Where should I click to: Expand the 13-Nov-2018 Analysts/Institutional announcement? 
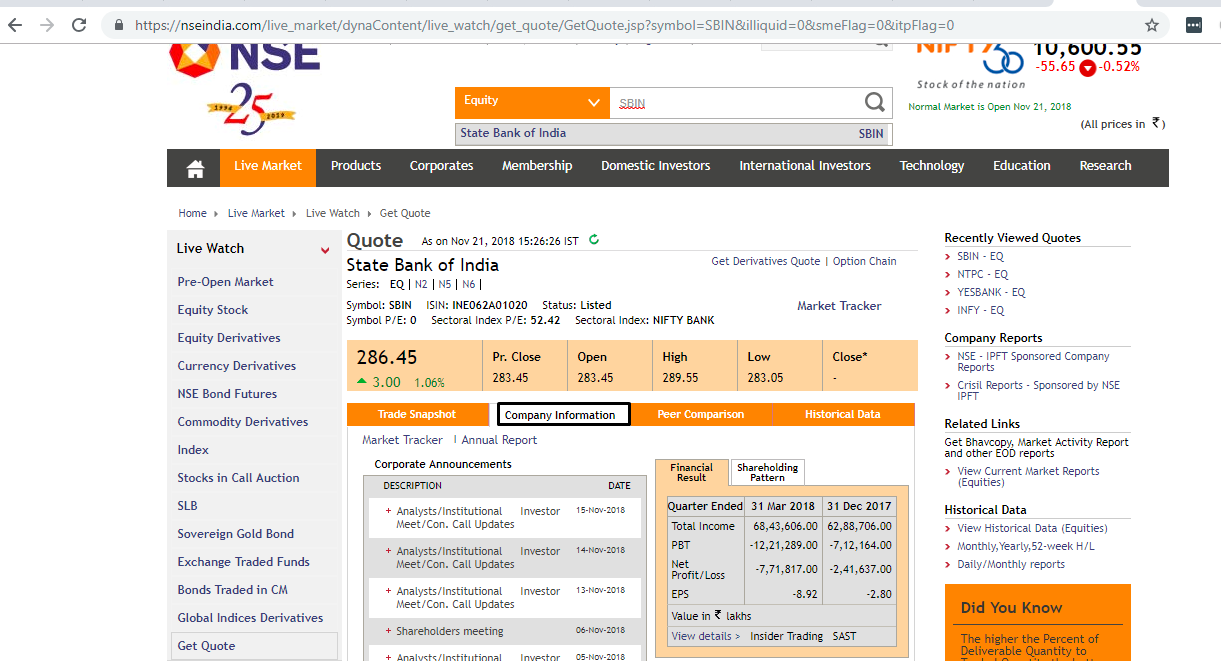coord(389,591)
